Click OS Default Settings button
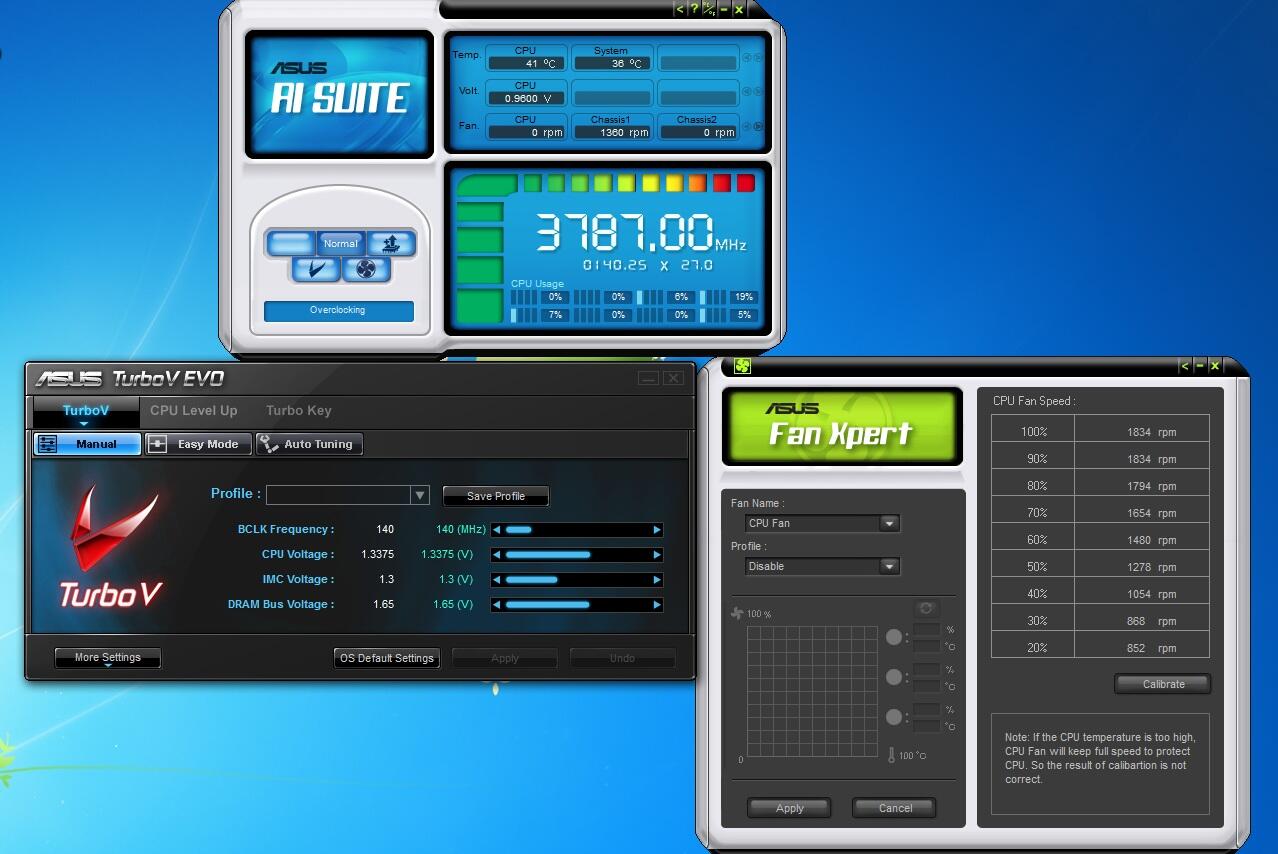 [387, 658]
